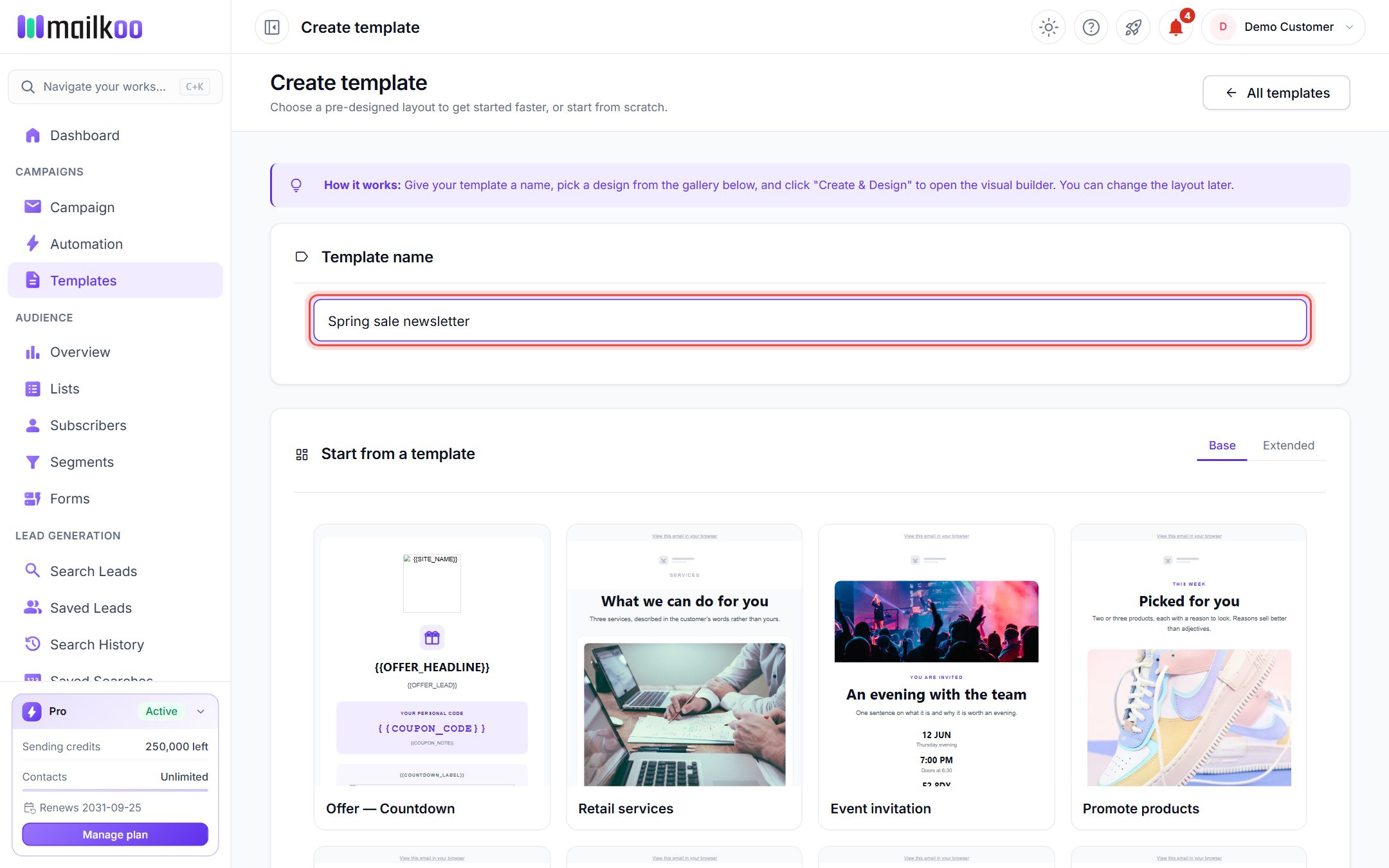
Task: Select the Promote products template card
Action: coord(1188,677)
